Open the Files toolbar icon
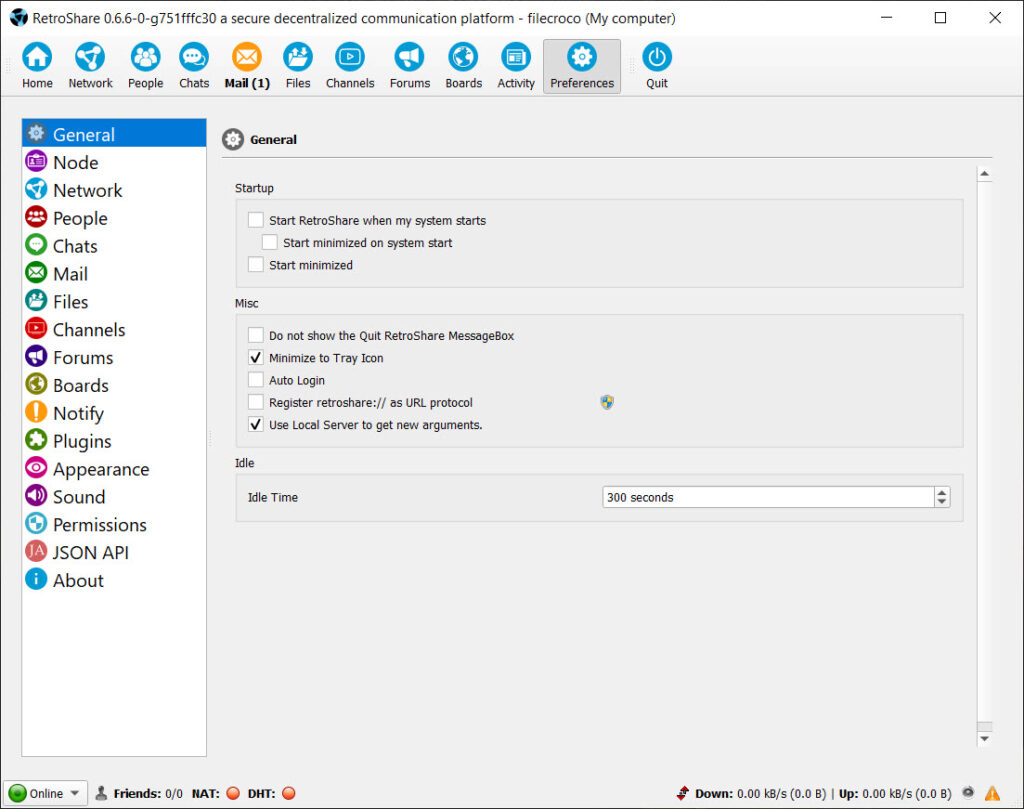 click(x=298, y=66)
